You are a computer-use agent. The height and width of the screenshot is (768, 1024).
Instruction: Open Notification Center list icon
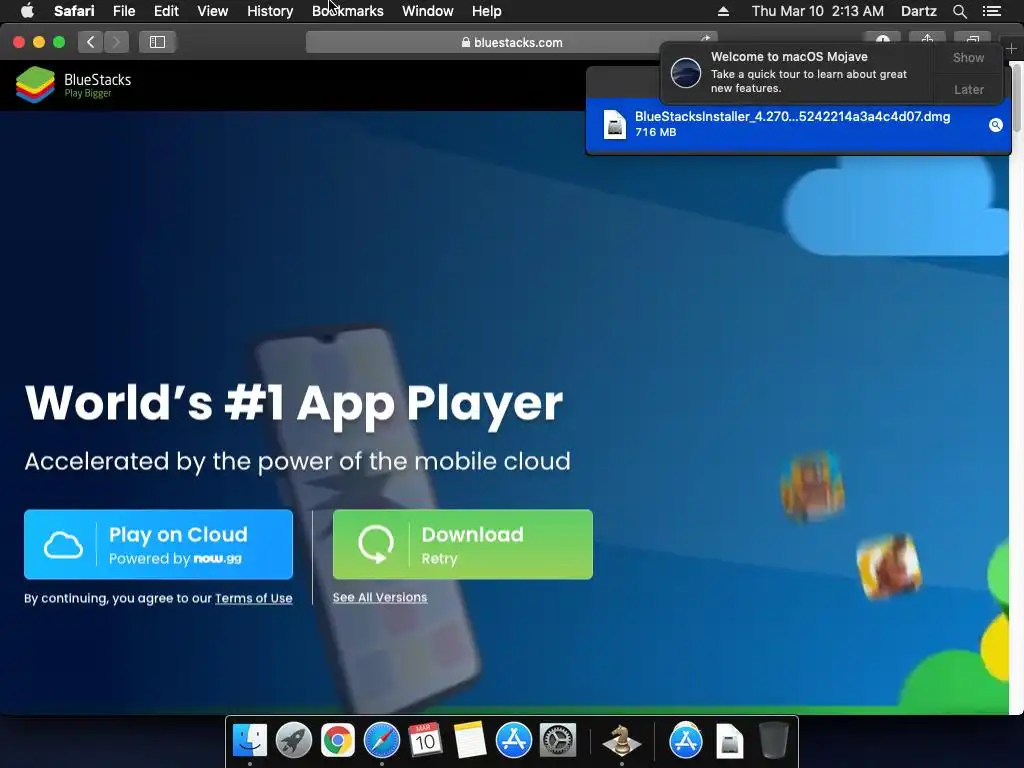click(991, 11)
